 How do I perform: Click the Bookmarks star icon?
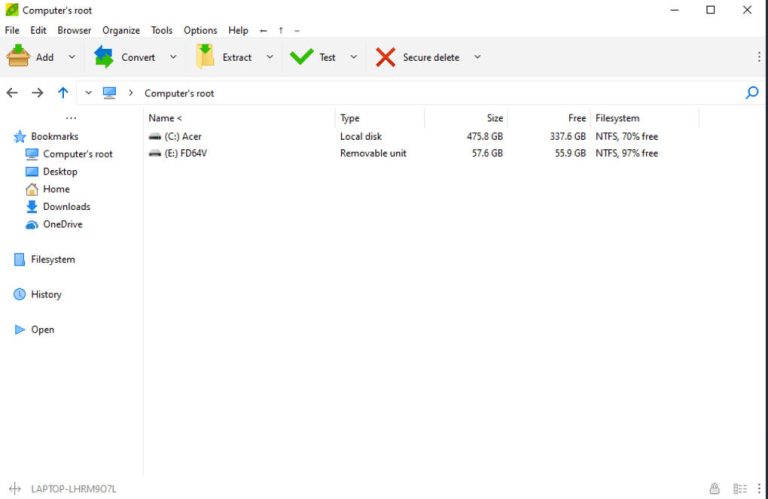click(20, 137)
